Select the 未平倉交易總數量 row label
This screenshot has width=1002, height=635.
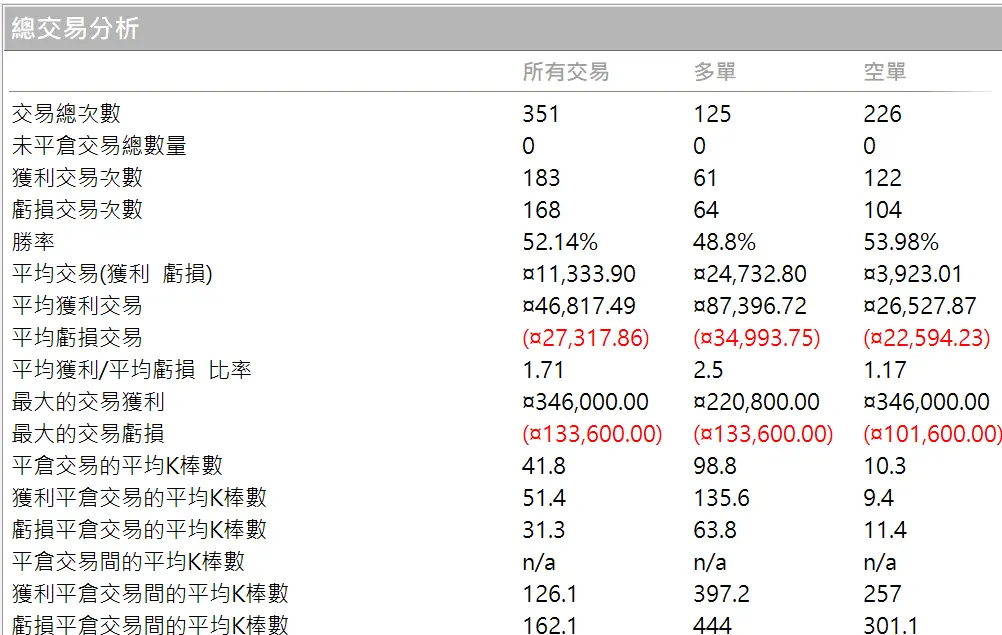99,146
